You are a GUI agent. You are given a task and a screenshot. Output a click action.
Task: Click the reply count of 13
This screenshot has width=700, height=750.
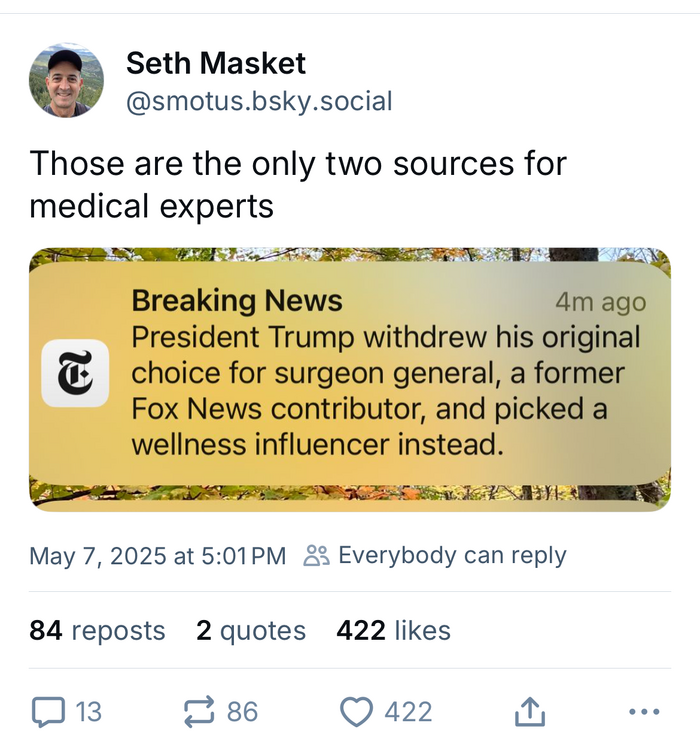[89, 712]
